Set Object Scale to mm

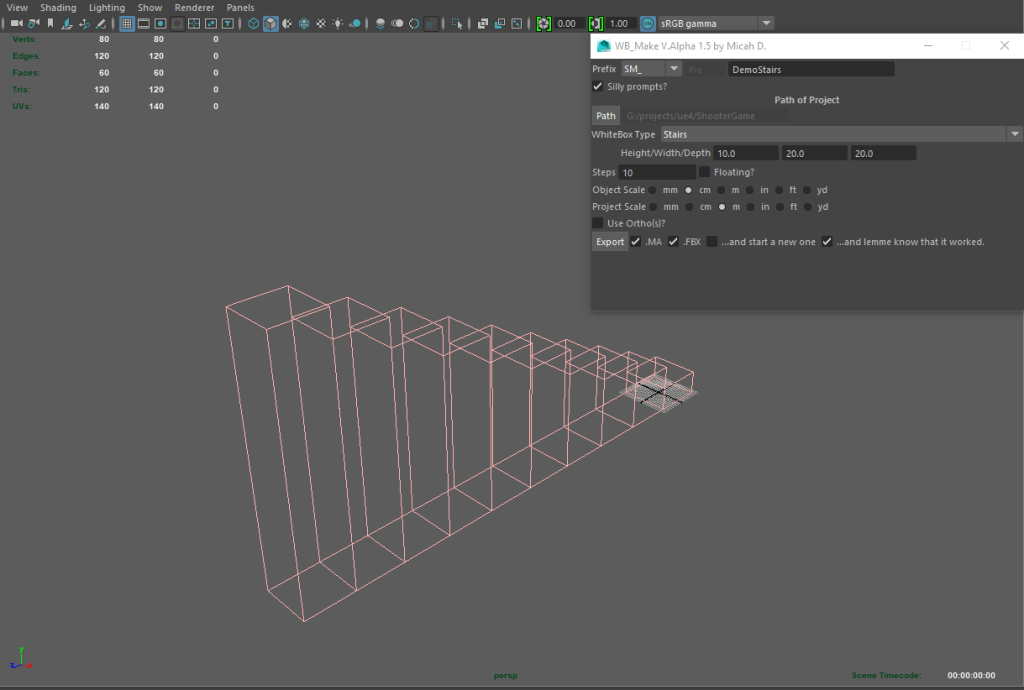[x=653, y=190]
